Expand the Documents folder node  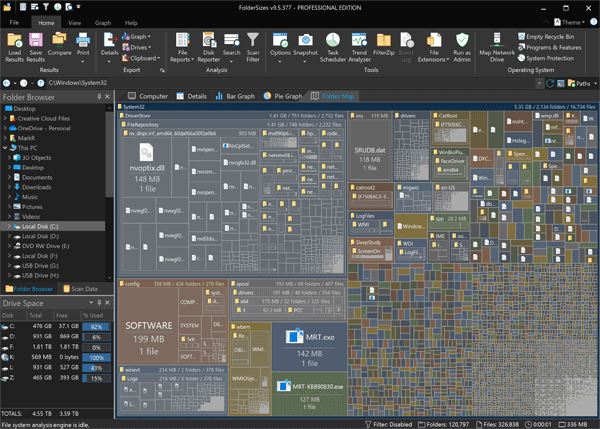point(10,177)
